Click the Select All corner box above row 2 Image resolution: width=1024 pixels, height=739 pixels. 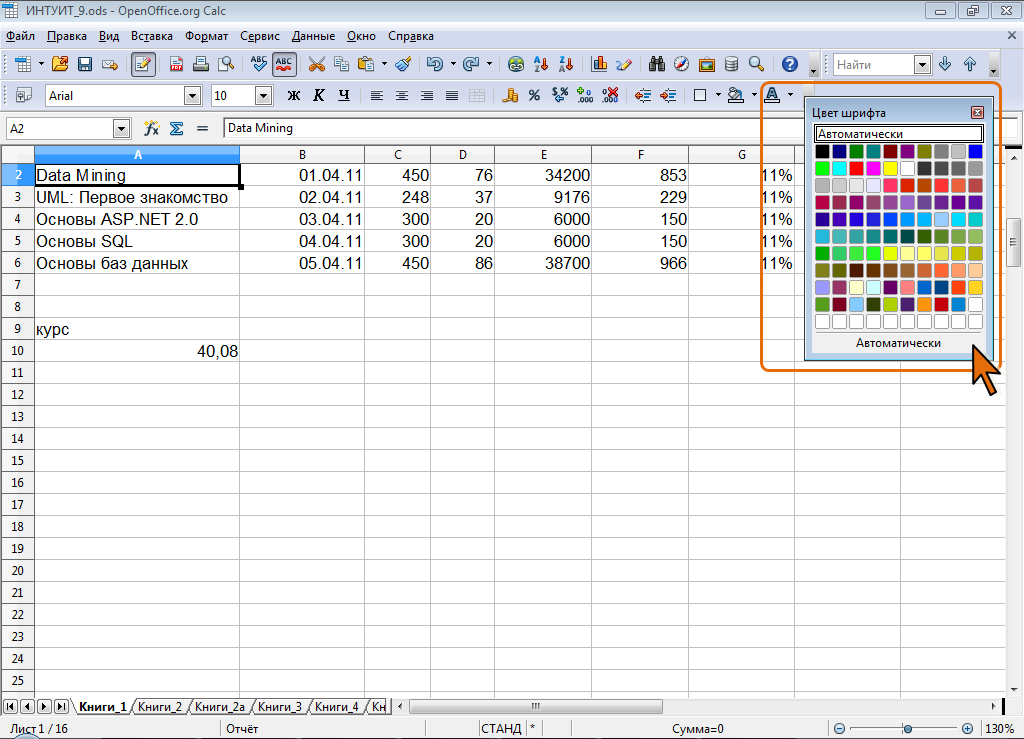tap(18, 155)
